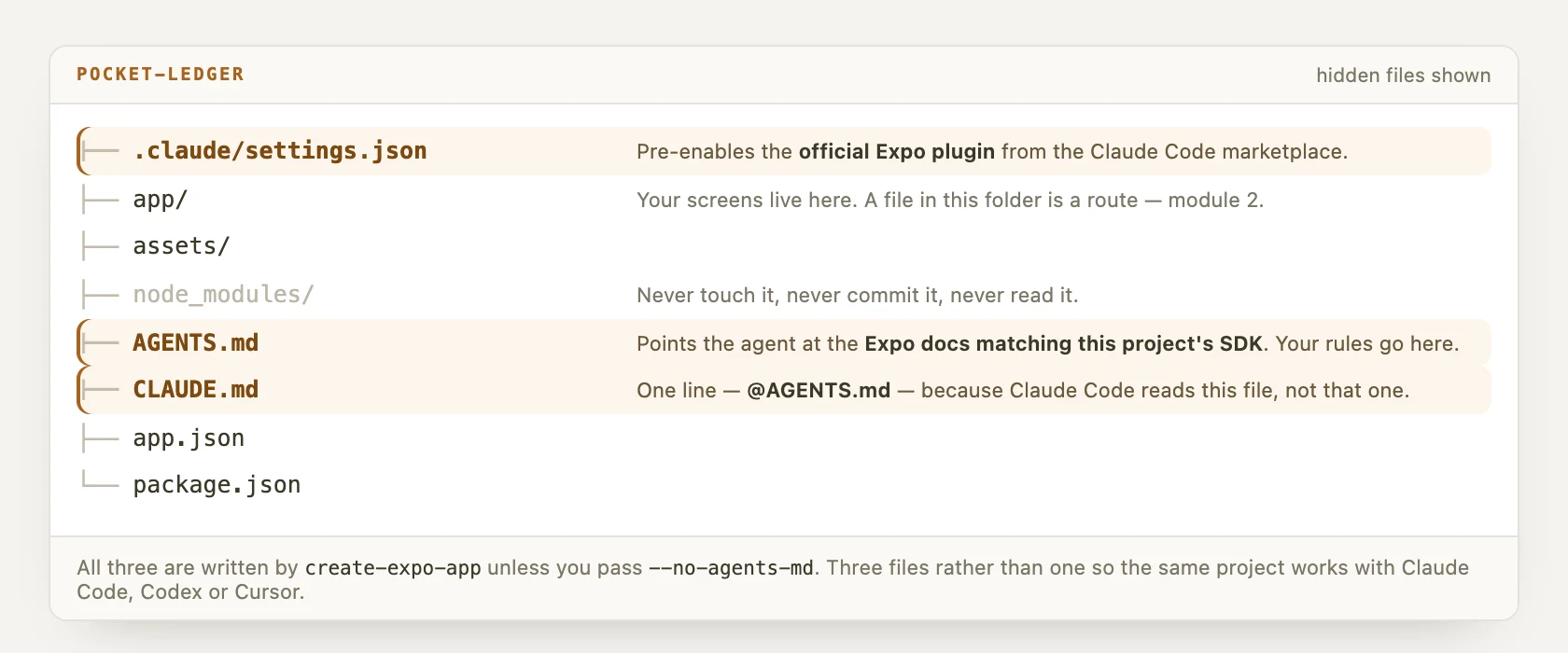Open the AGENTS.md file entry

784,343
